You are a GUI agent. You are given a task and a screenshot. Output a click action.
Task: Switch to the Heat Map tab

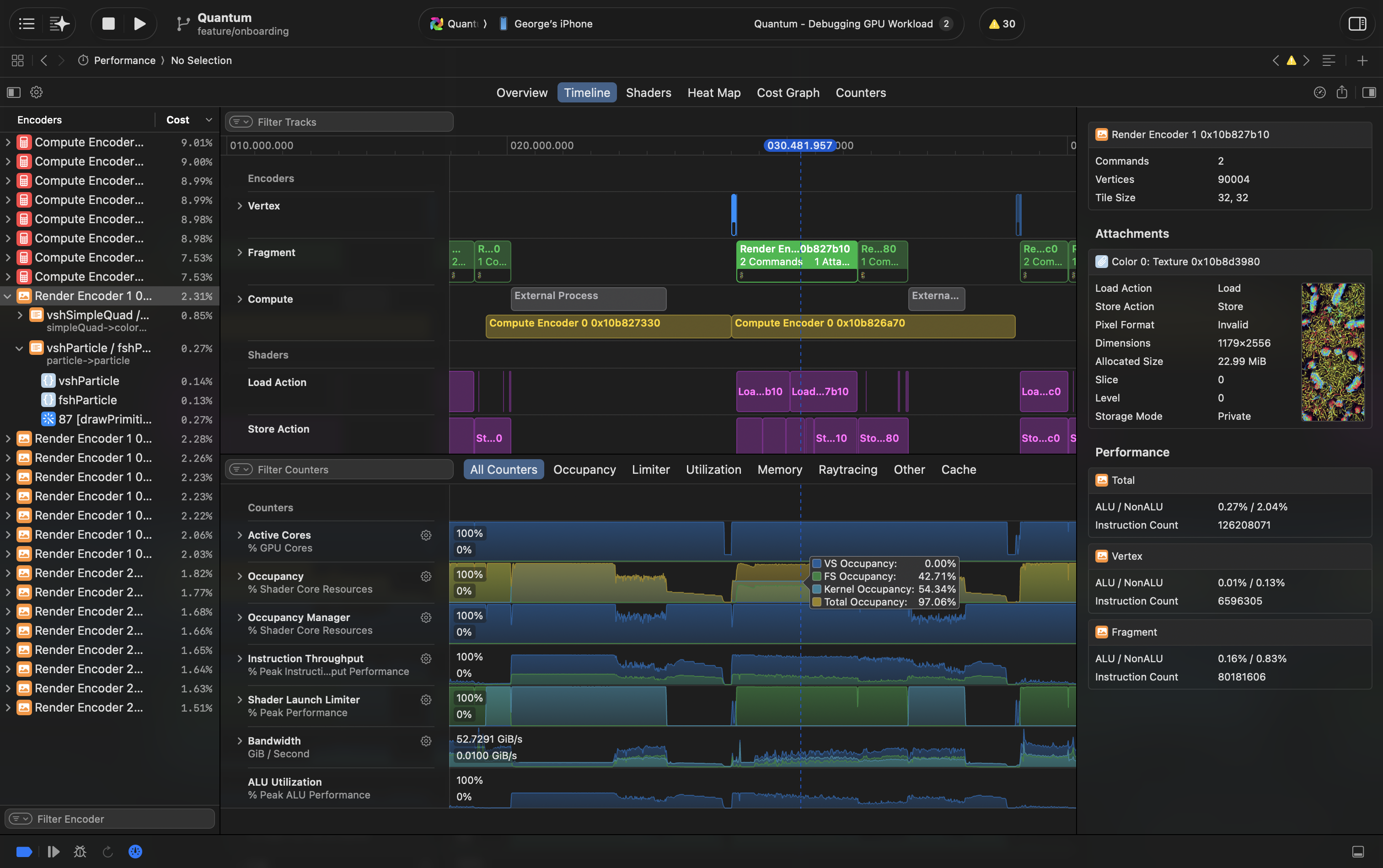click(713, 92)
